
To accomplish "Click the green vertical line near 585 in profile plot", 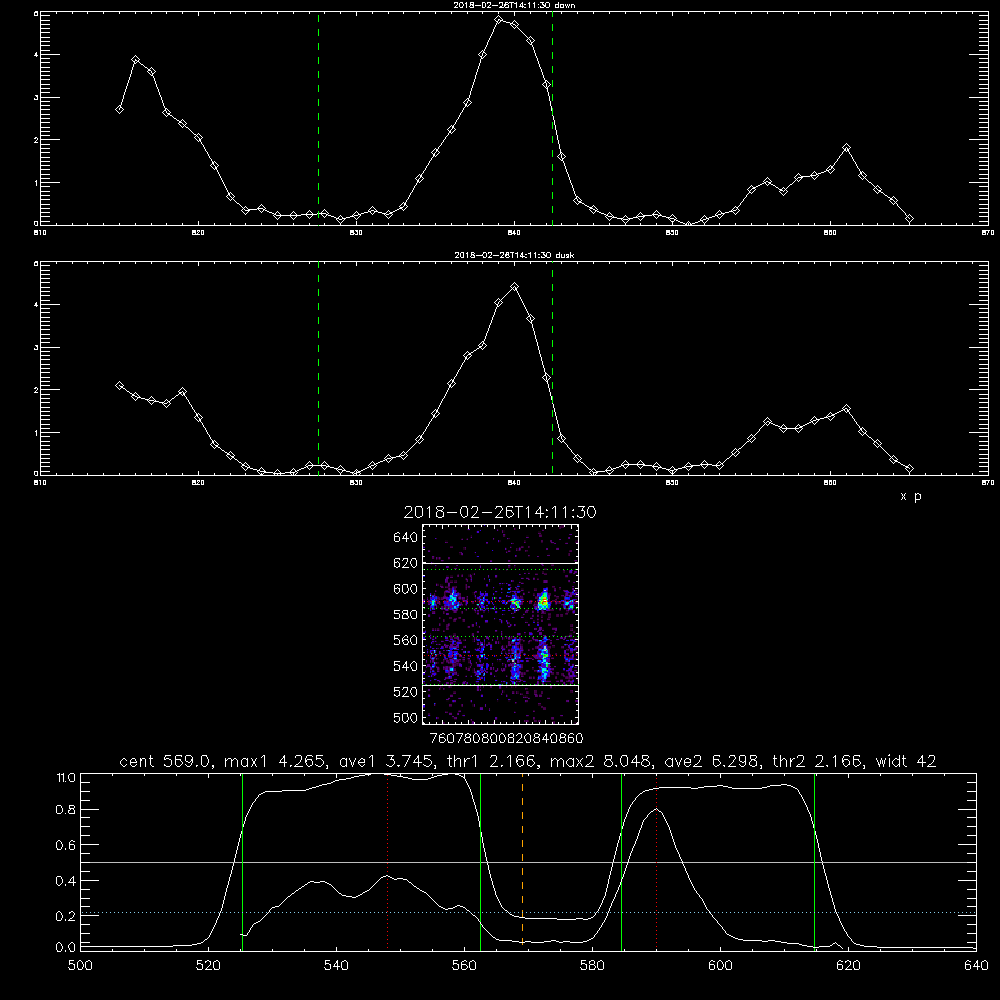I will tap(622, 861).
